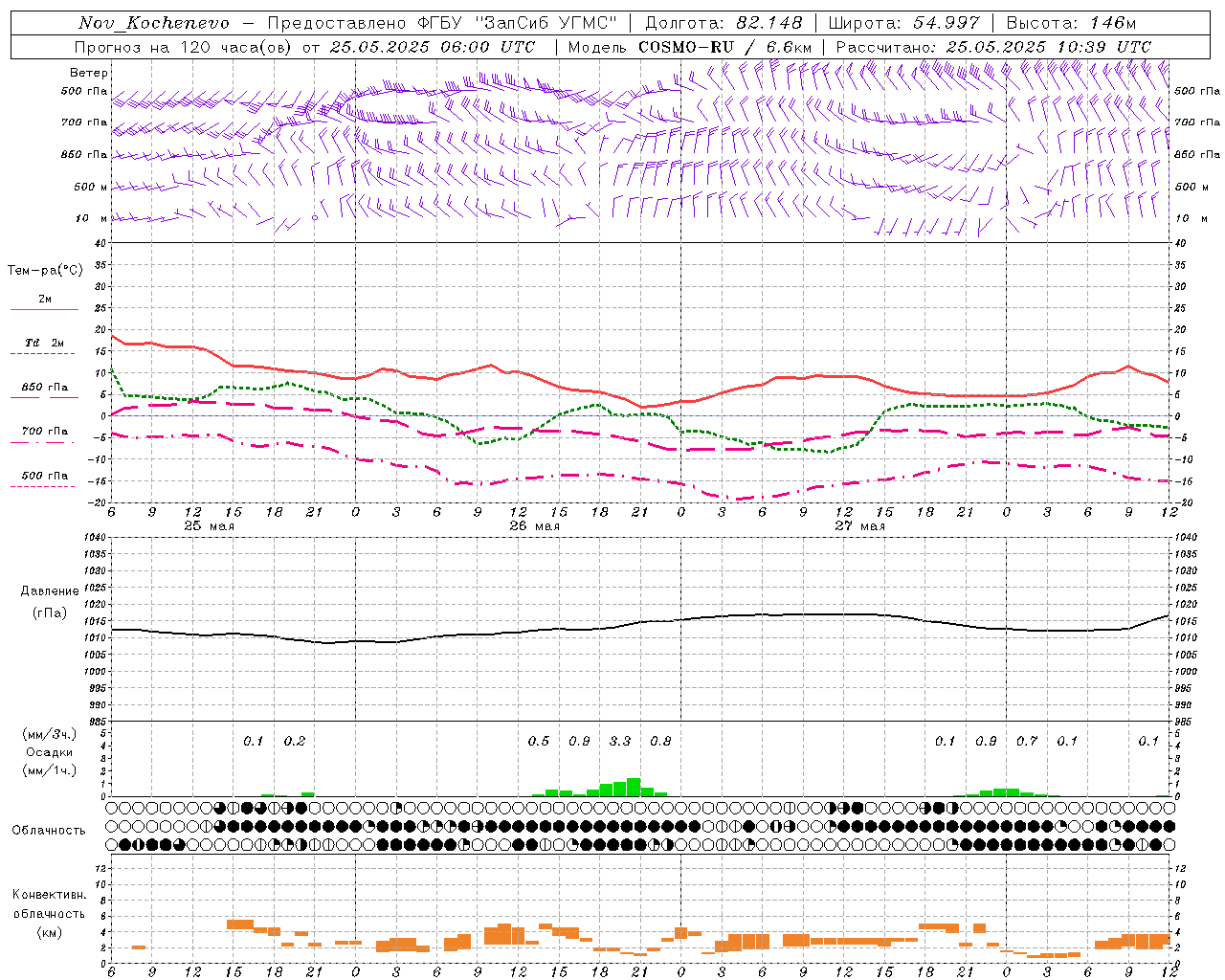Click the precipitation value "0.5"
Image resolution: width=1225 pixels, height=980 pixels.
tap(539, 741)
